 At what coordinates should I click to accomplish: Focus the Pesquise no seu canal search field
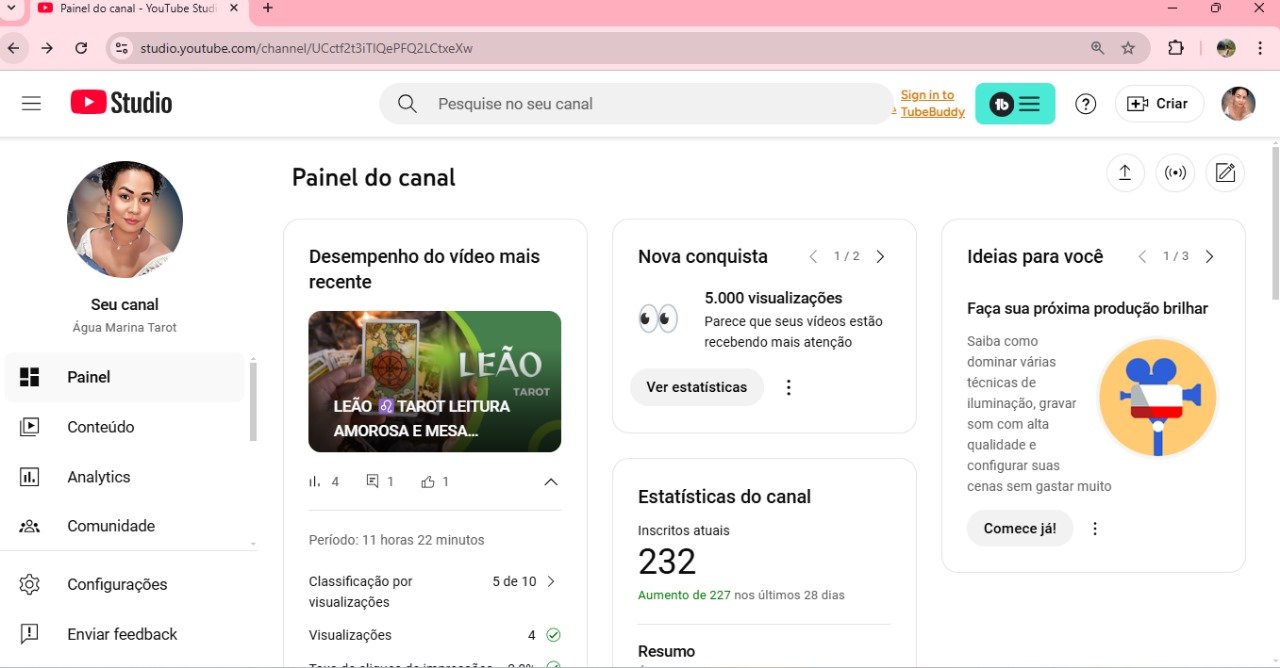click(x=636, y=103)
